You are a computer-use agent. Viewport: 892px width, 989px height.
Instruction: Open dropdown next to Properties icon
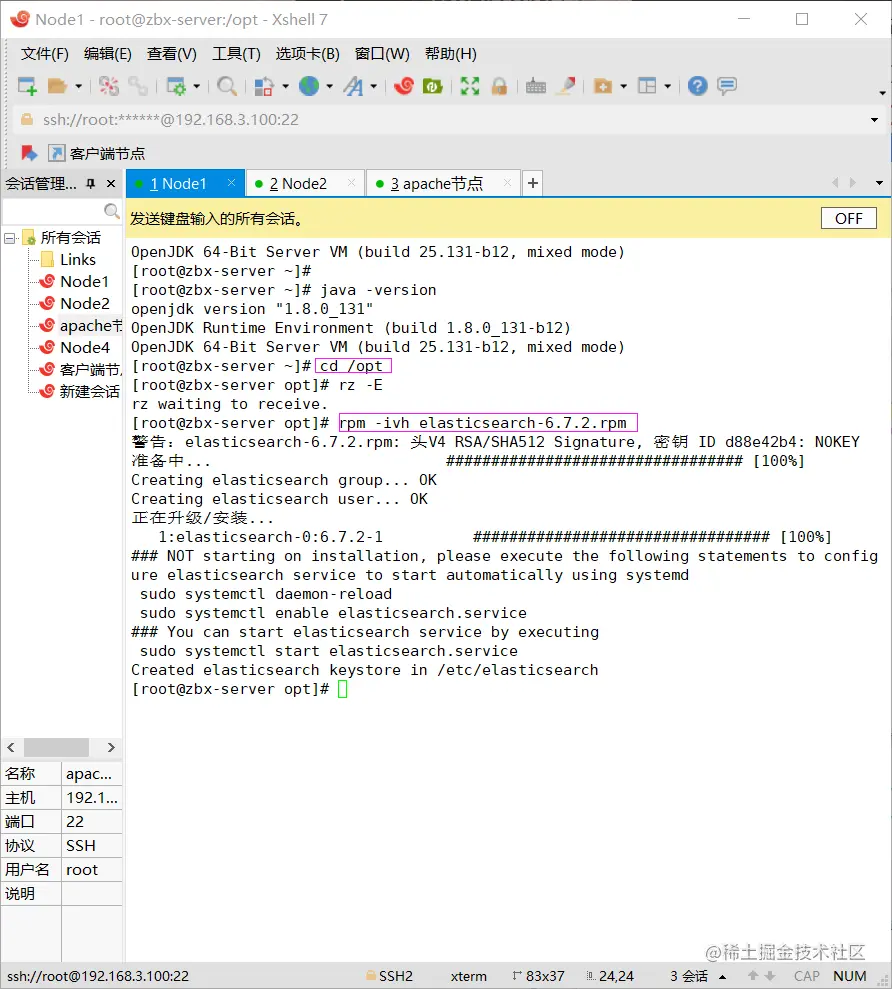coord(196,86)
